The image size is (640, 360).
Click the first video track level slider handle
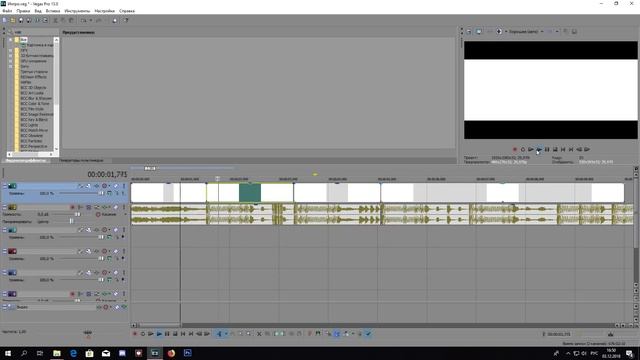(101, 193)
